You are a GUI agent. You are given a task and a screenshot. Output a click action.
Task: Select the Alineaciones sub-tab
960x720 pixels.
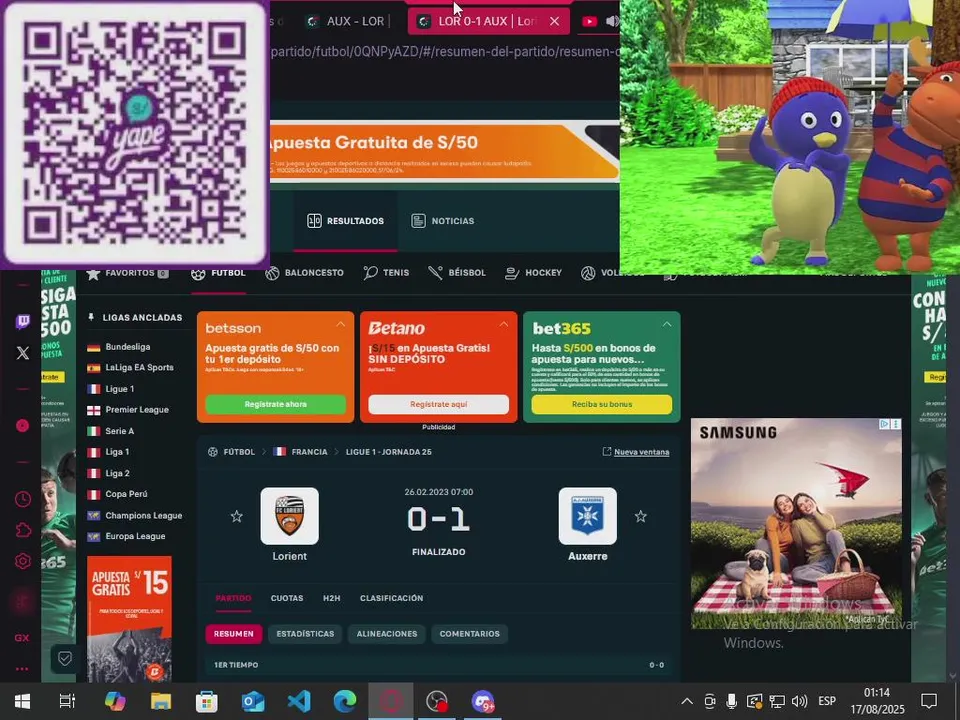point(387,634)
